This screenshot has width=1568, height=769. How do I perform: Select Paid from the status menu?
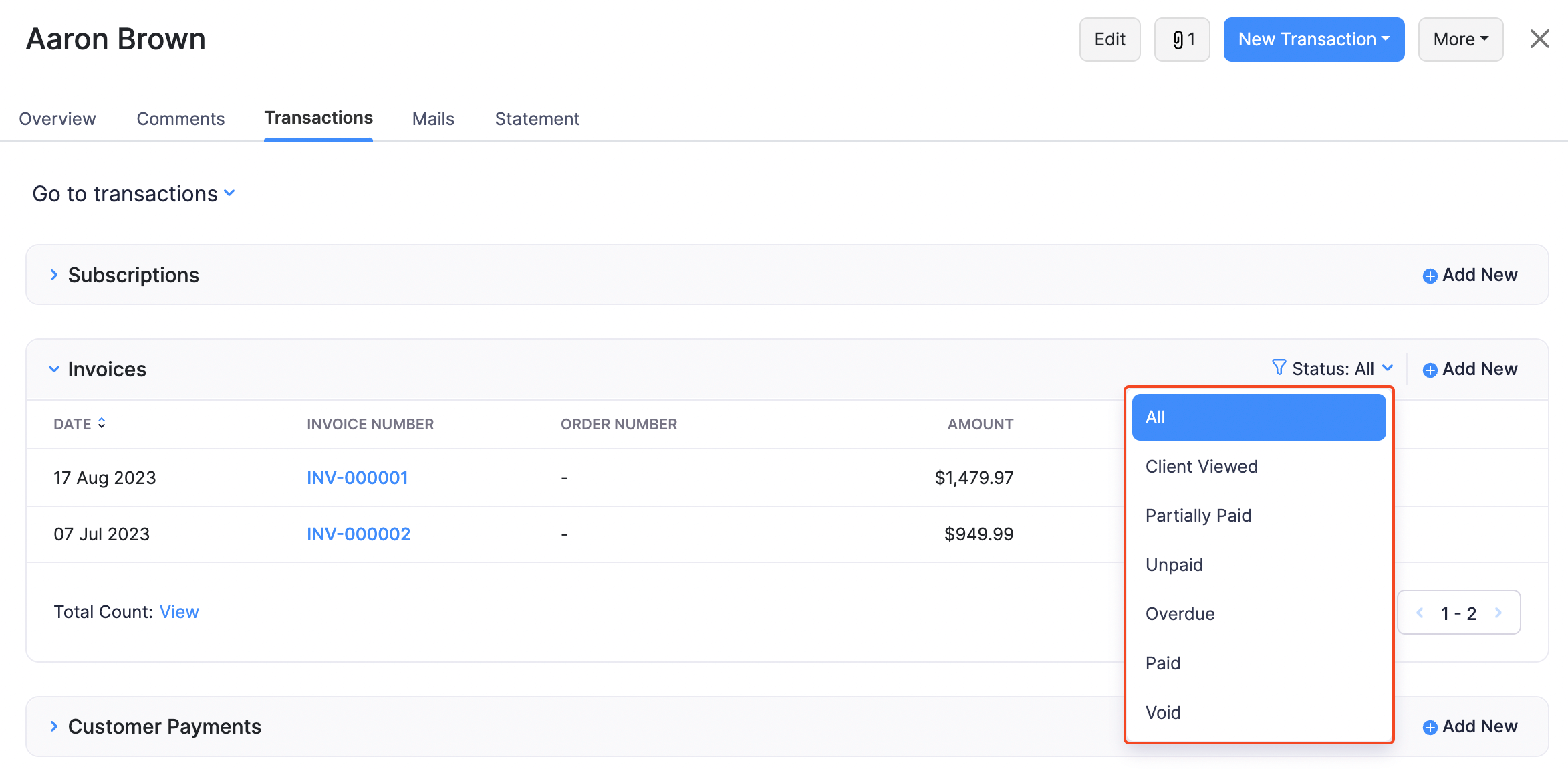tap(1163, 663)
